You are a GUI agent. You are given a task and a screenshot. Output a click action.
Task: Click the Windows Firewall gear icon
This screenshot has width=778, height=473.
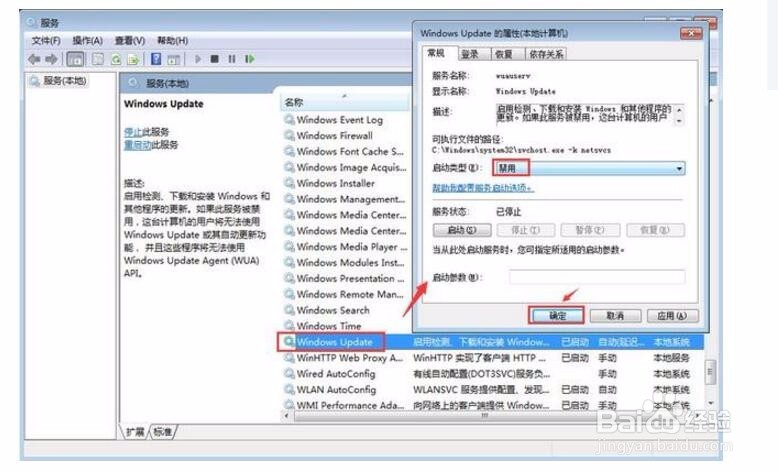(289, 135)
